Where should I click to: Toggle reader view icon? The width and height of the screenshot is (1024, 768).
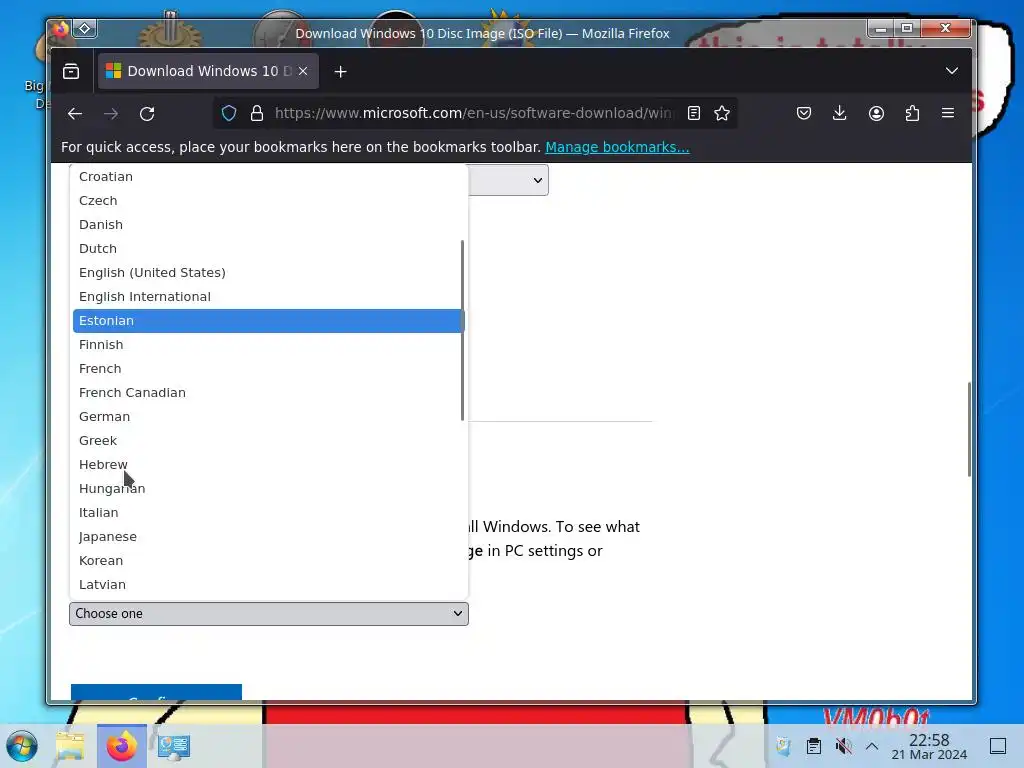coord(694,114)
